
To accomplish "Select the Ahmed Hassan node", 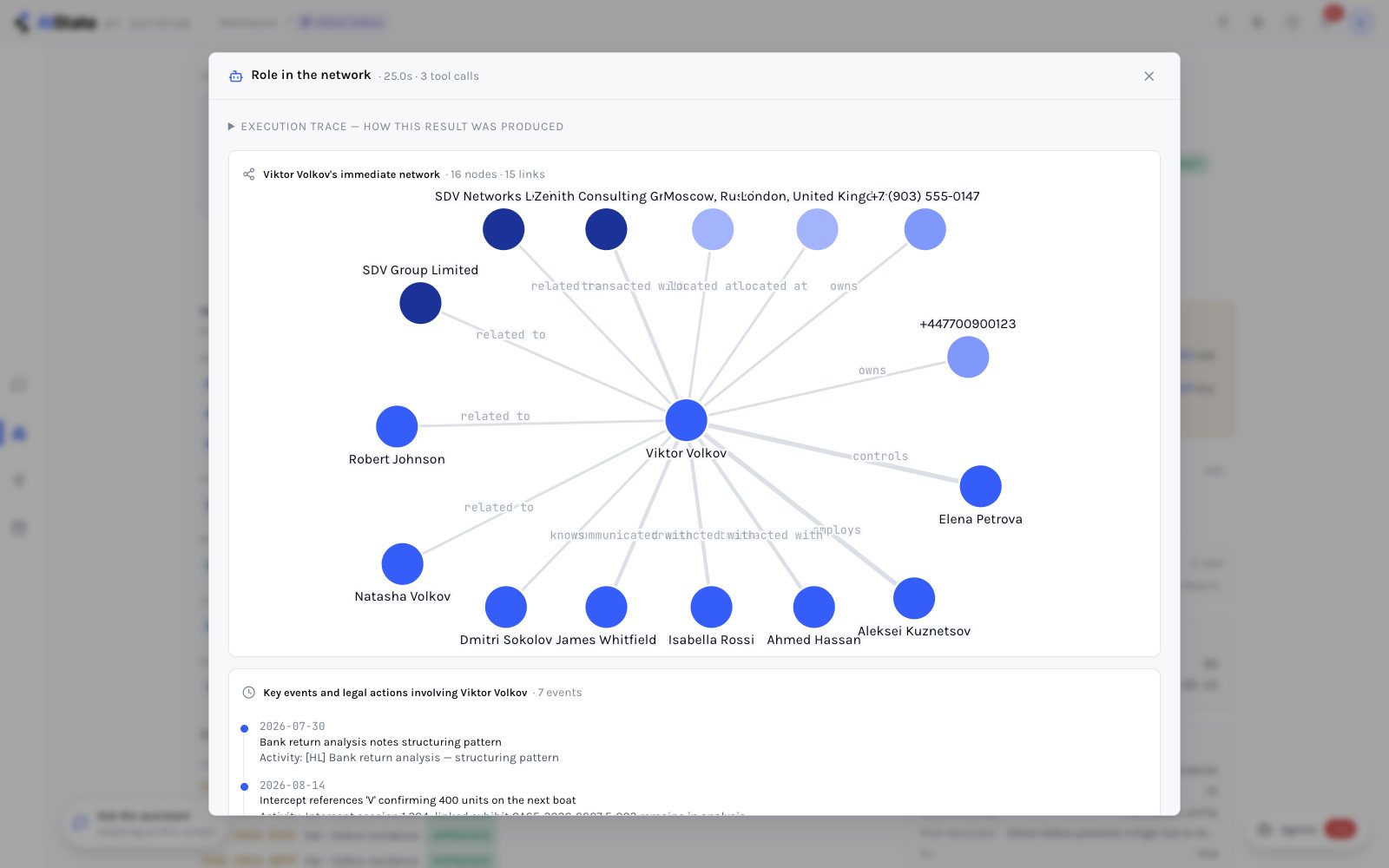I will (813, 607).
